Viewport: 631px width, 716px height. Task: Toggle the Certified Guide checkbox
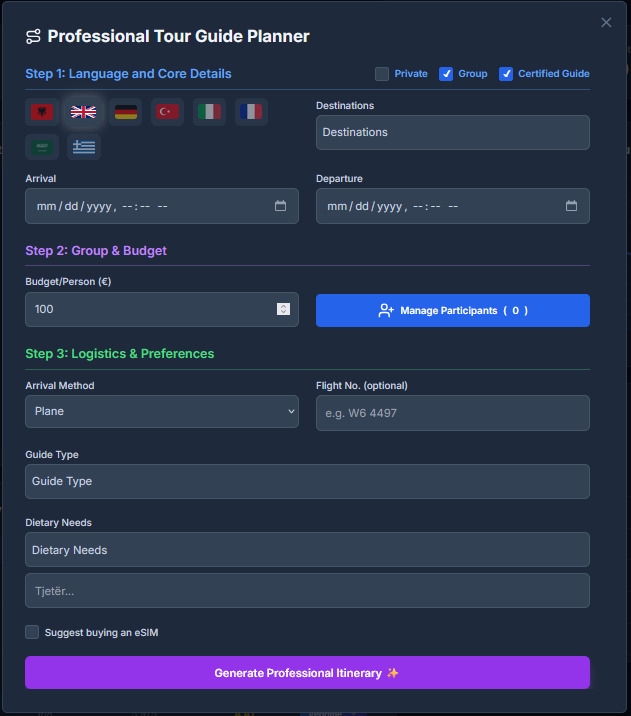[x=506, y=74]
